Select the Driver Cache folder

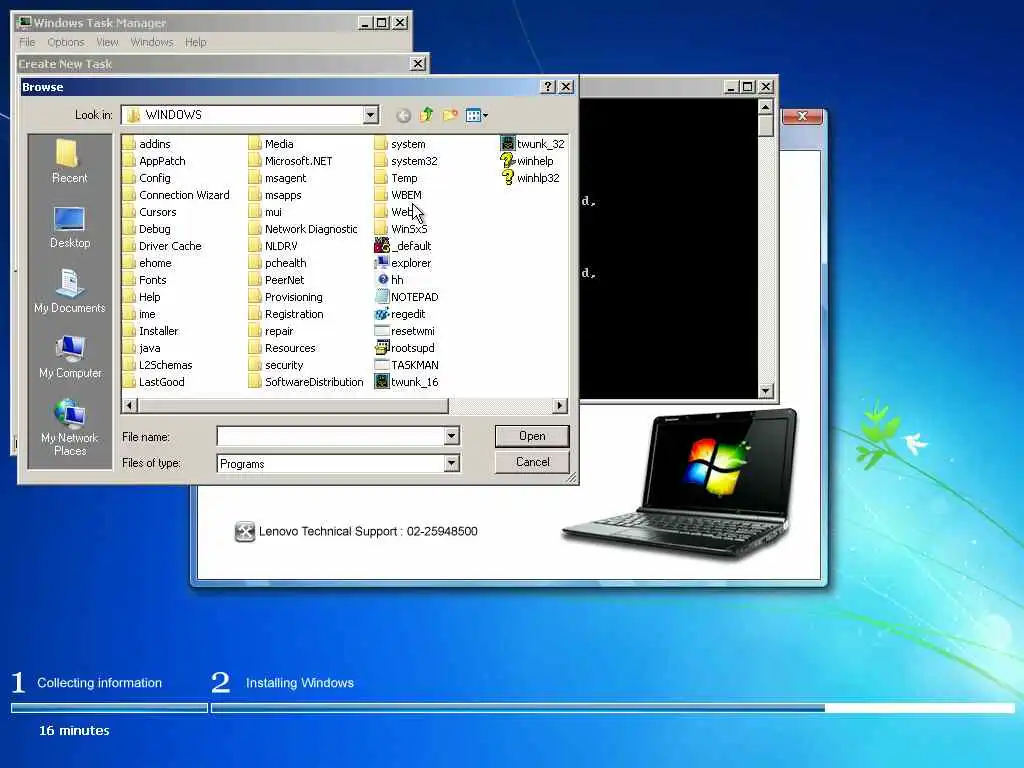(163, 246)
